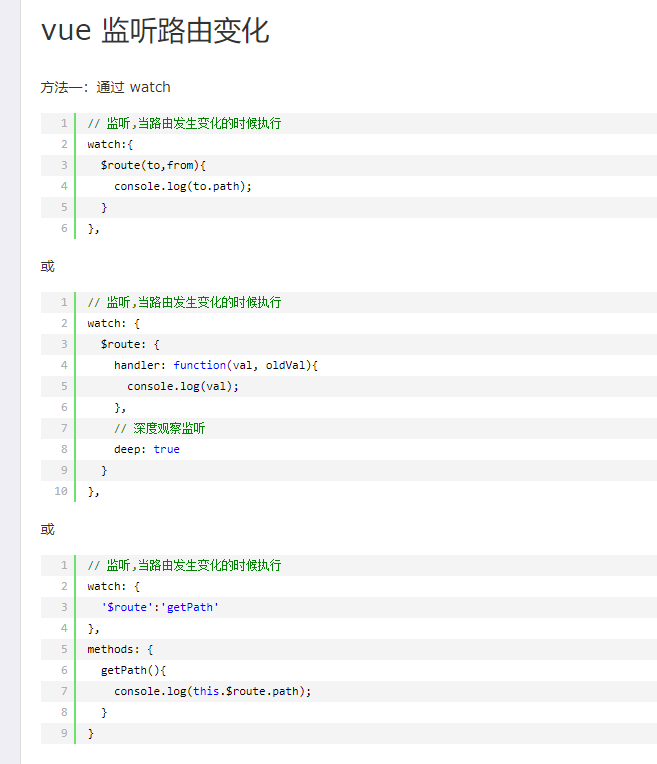Click the line 'console.log(this.$route.path);'

click(213, 691)
